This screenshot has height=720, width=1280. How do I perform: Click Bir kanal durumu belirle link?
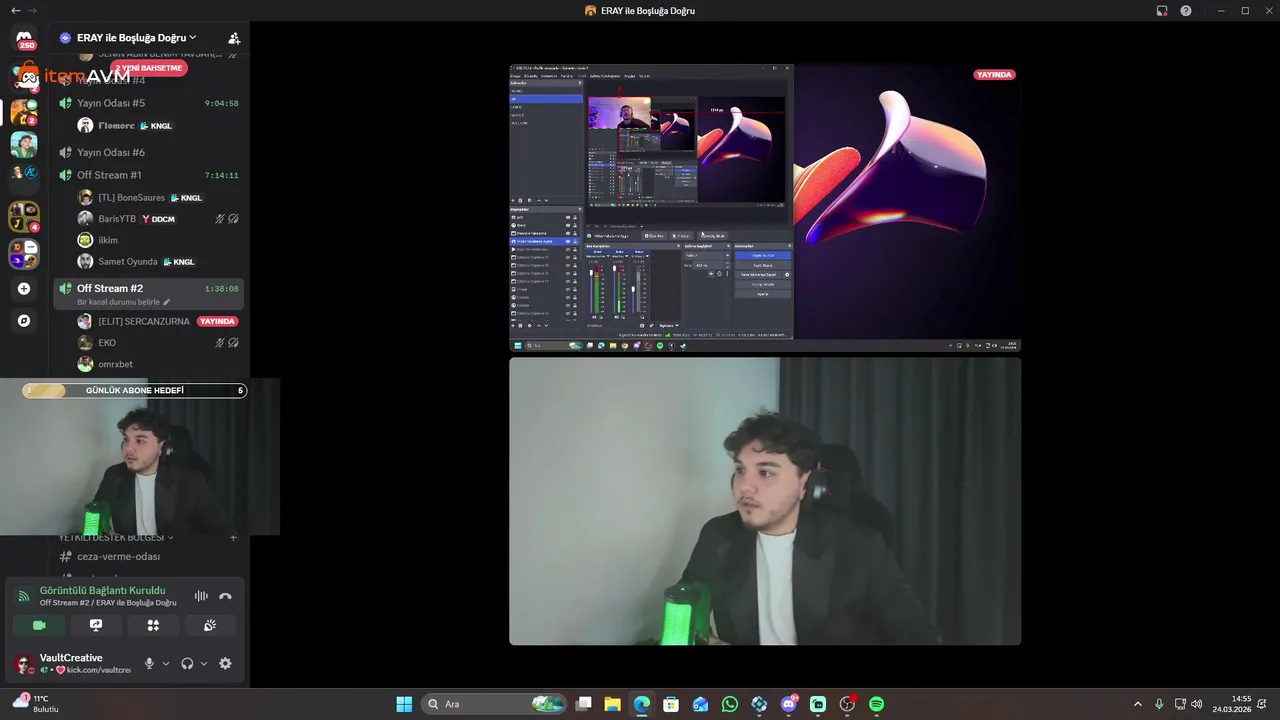(118, 302)
